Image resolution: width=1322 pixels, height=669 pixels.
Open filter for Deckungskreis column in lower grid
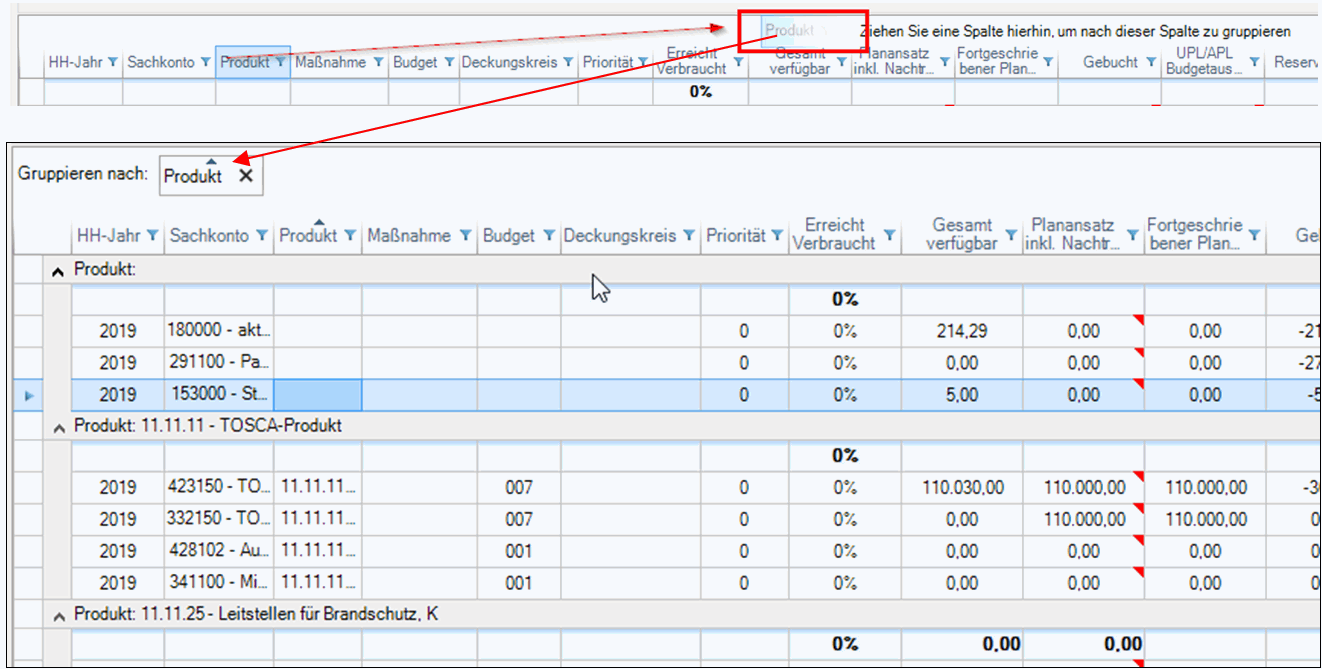(689, 236)
